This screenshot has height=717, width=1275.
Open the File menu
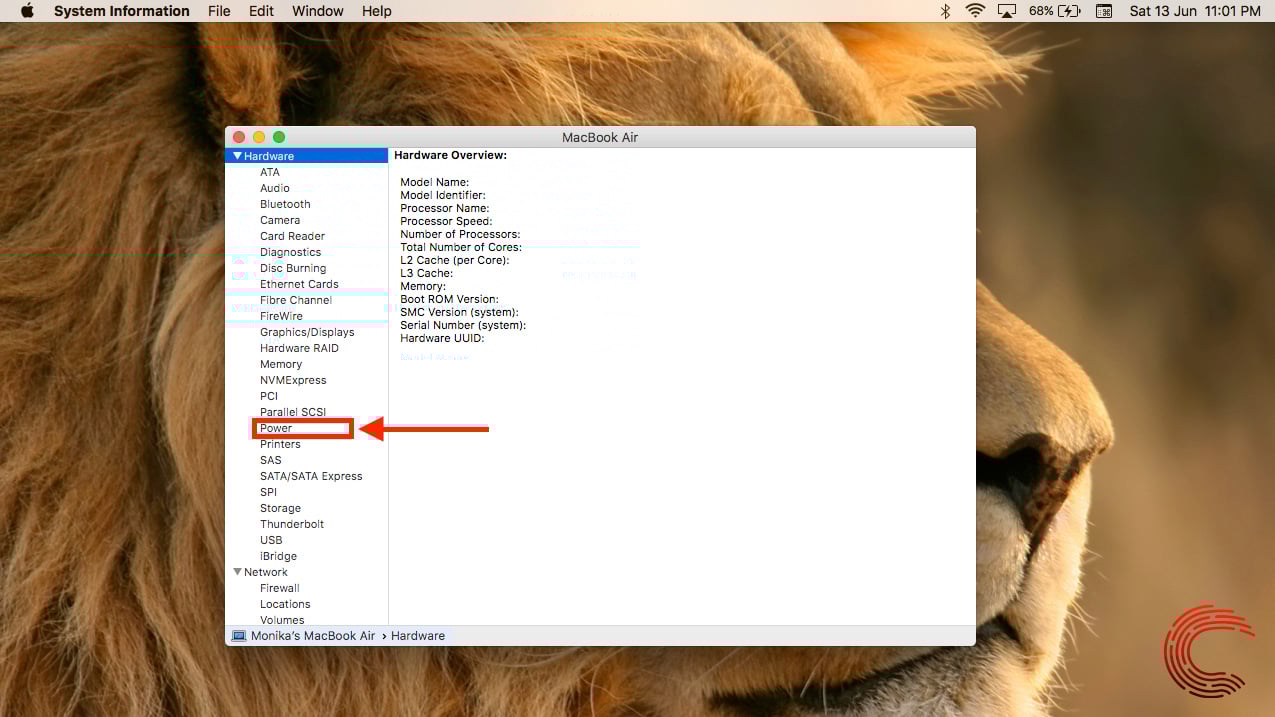click(x=219, y=11)
